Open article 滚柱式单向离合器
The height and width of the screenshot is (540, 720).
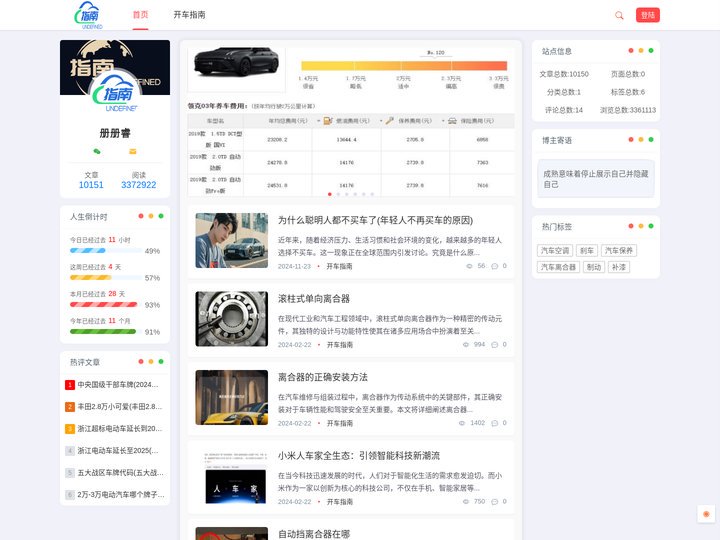(314, 299)
